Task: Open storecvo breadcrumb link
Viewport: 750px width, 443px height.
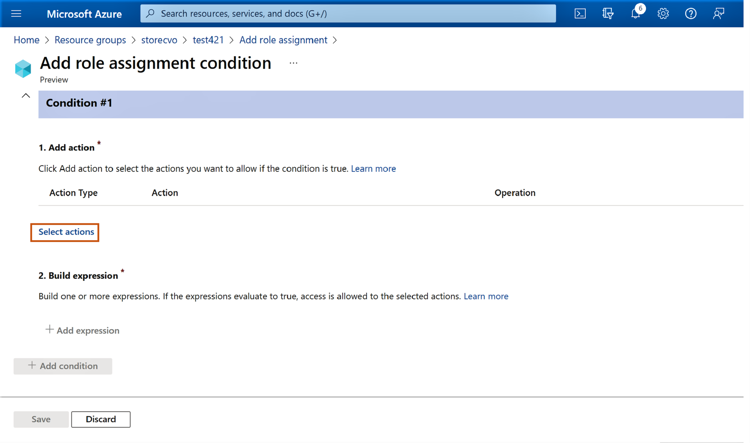Action: pos(159,40)
